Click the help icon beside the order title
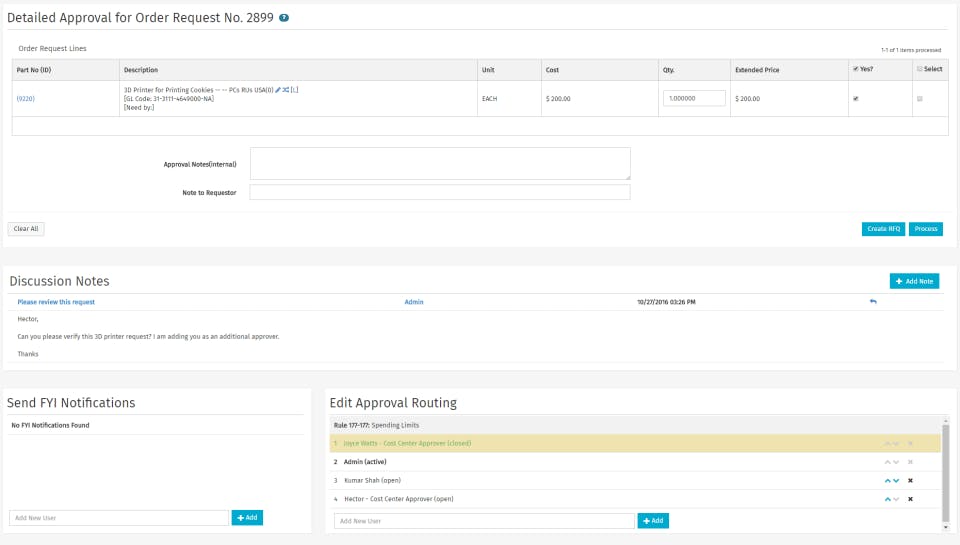This screenshot has height=545, width=960. click(285, 18)
